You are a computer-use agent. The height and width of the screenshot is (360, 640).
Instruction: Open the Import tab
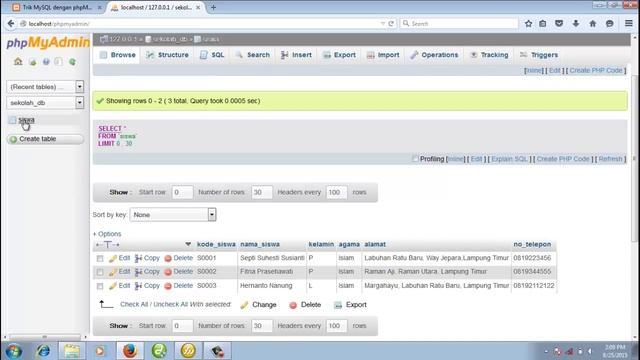click(383, 55)
